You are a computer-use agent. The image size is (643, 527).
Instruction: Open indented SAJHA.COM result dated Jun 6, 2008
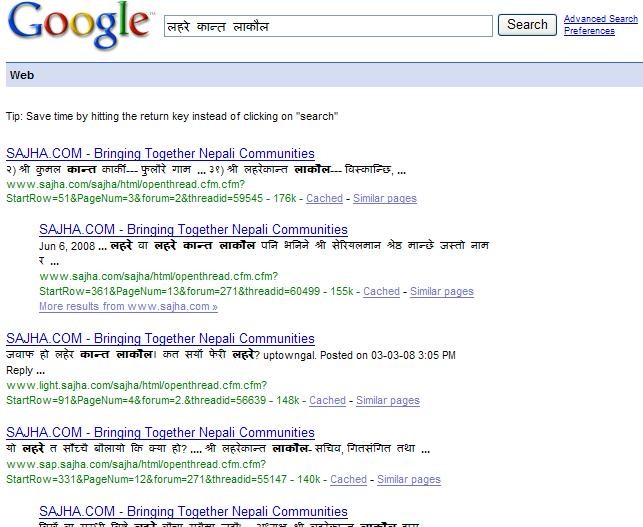tap(193, 229)
